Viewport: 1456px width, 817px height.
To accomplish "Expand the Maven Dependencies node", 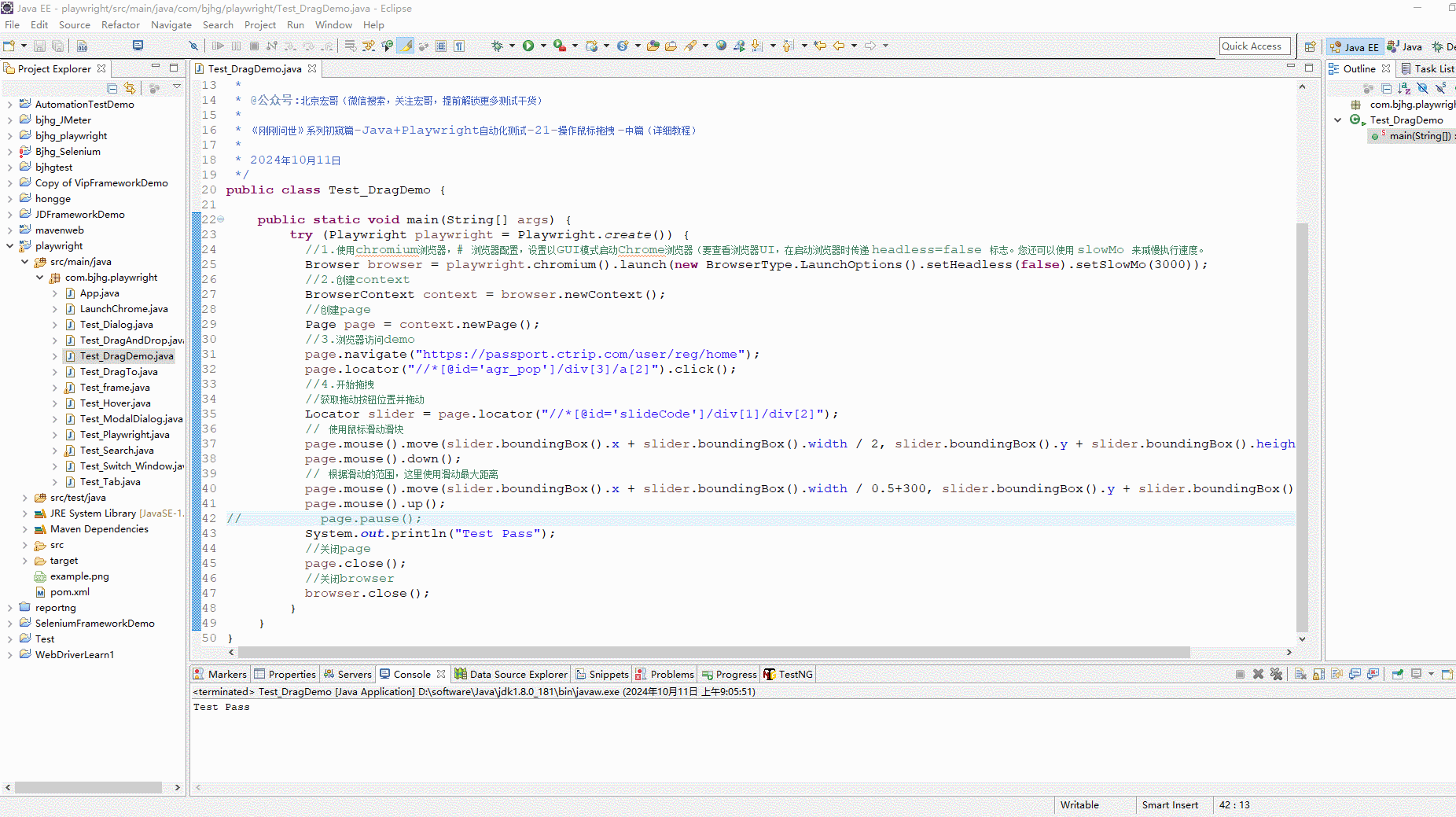I will (24, 529).
